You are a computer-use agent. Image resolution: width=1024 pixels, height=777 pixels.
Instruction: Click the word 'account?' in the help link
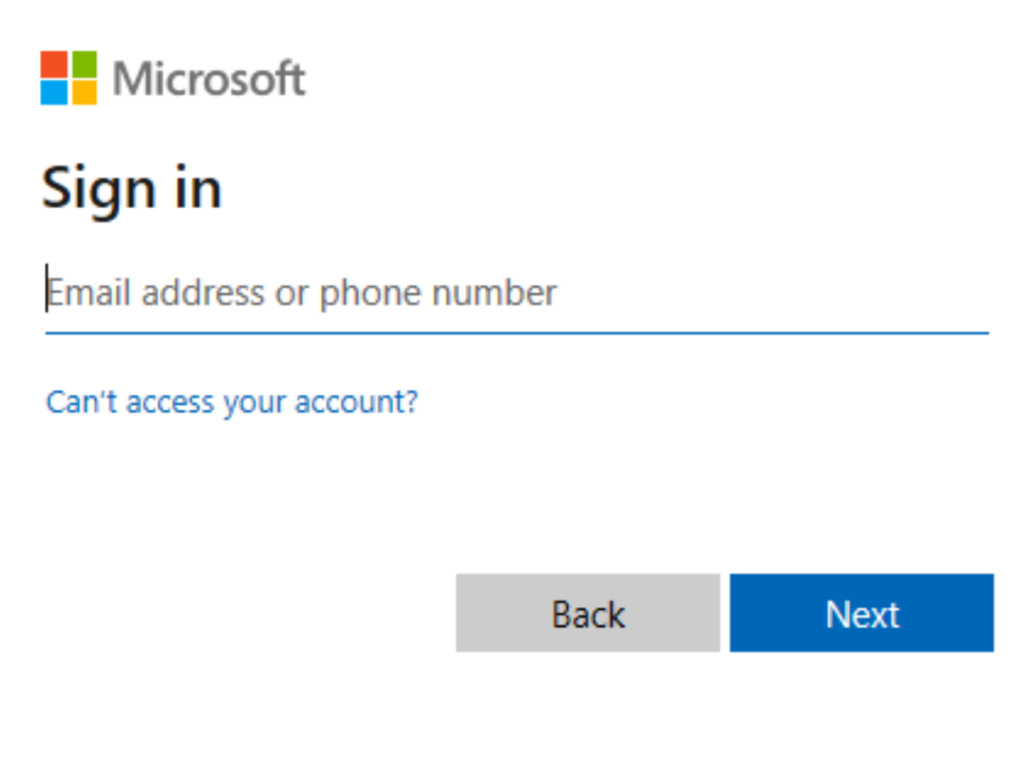coord(356,402)
